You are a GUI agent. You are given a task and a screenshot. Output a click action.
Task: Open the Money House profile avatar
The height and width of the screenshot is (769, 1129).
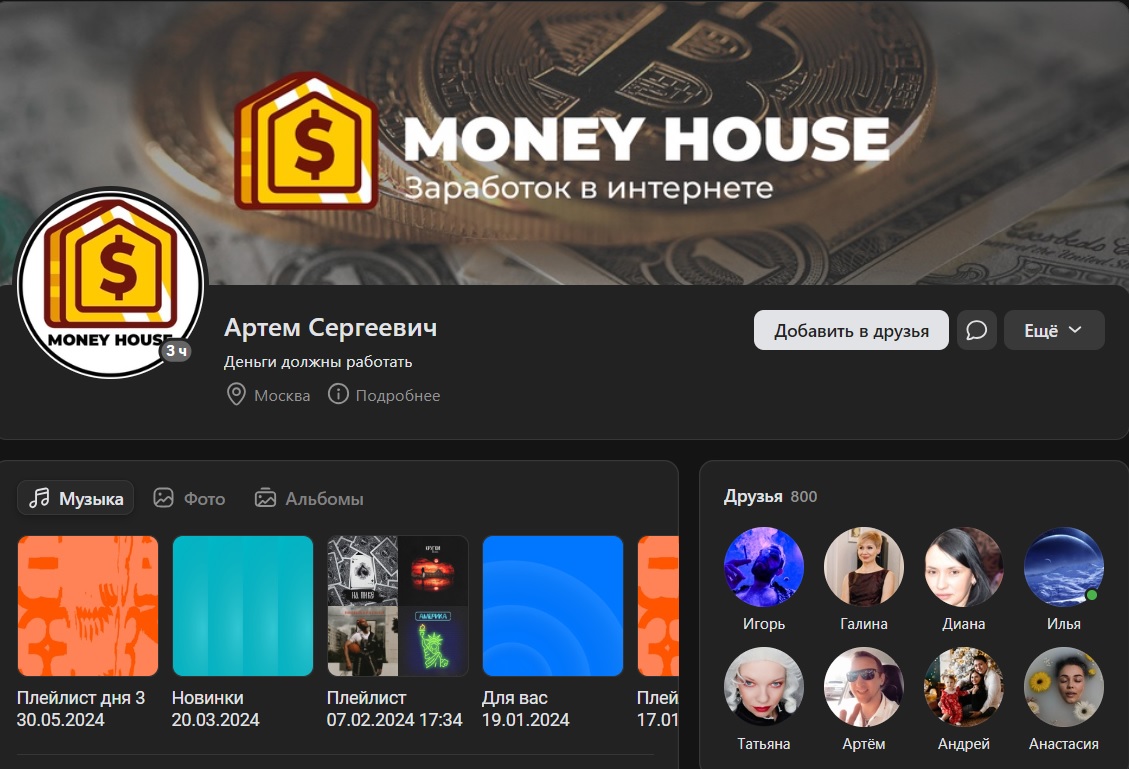tap(111, 282)
